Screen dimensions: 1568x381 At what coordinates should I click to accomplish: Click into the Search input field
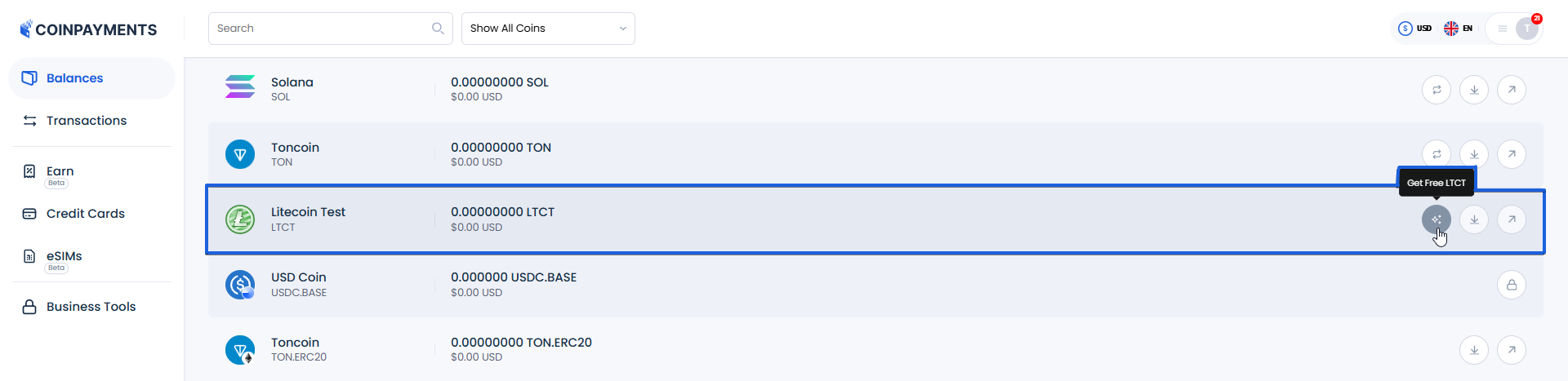[x=318, y=29]
